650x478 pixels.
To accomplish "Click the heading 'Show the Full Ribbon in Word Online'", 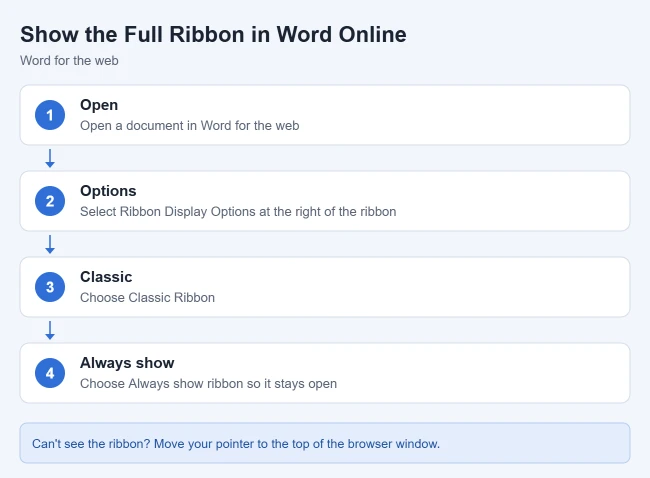I will (213, 34).
